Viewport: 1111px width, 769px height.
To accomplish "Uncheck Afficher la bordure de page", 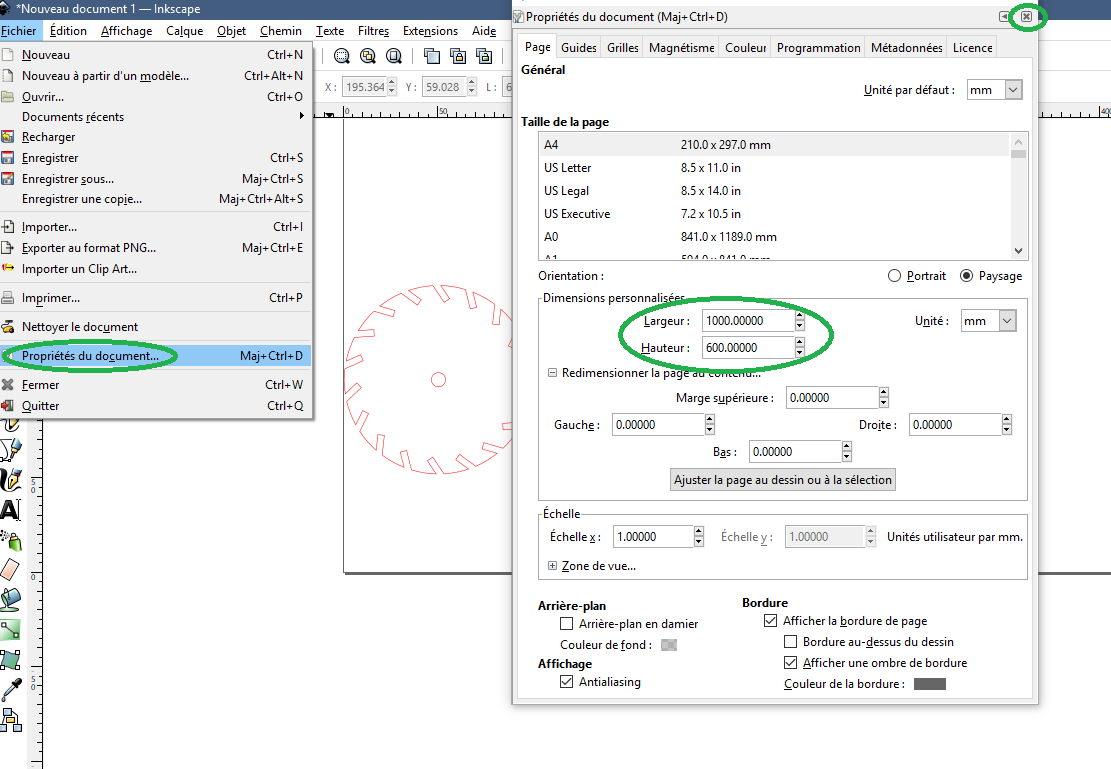I will click(x=771, y=621).
